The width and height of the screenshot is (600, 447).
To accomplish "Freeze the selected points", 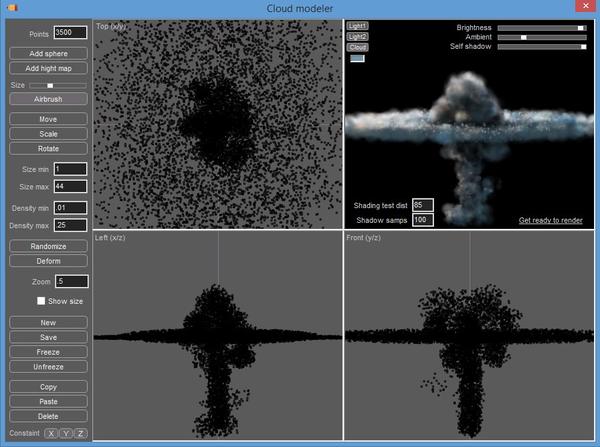I will [x=48, y=352].
